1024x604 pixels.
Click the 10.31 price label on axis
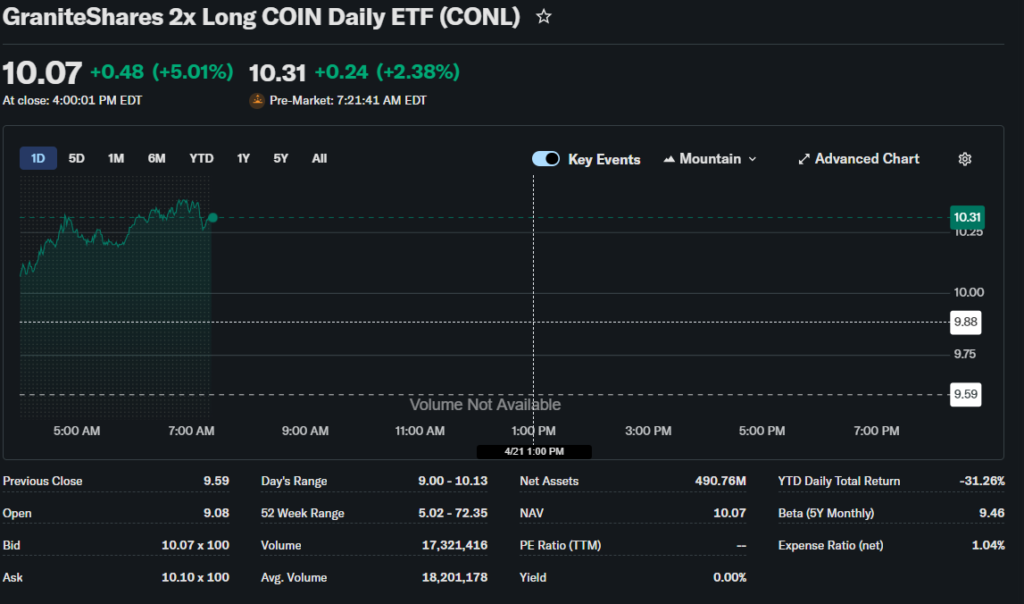(x=967, y=217)
